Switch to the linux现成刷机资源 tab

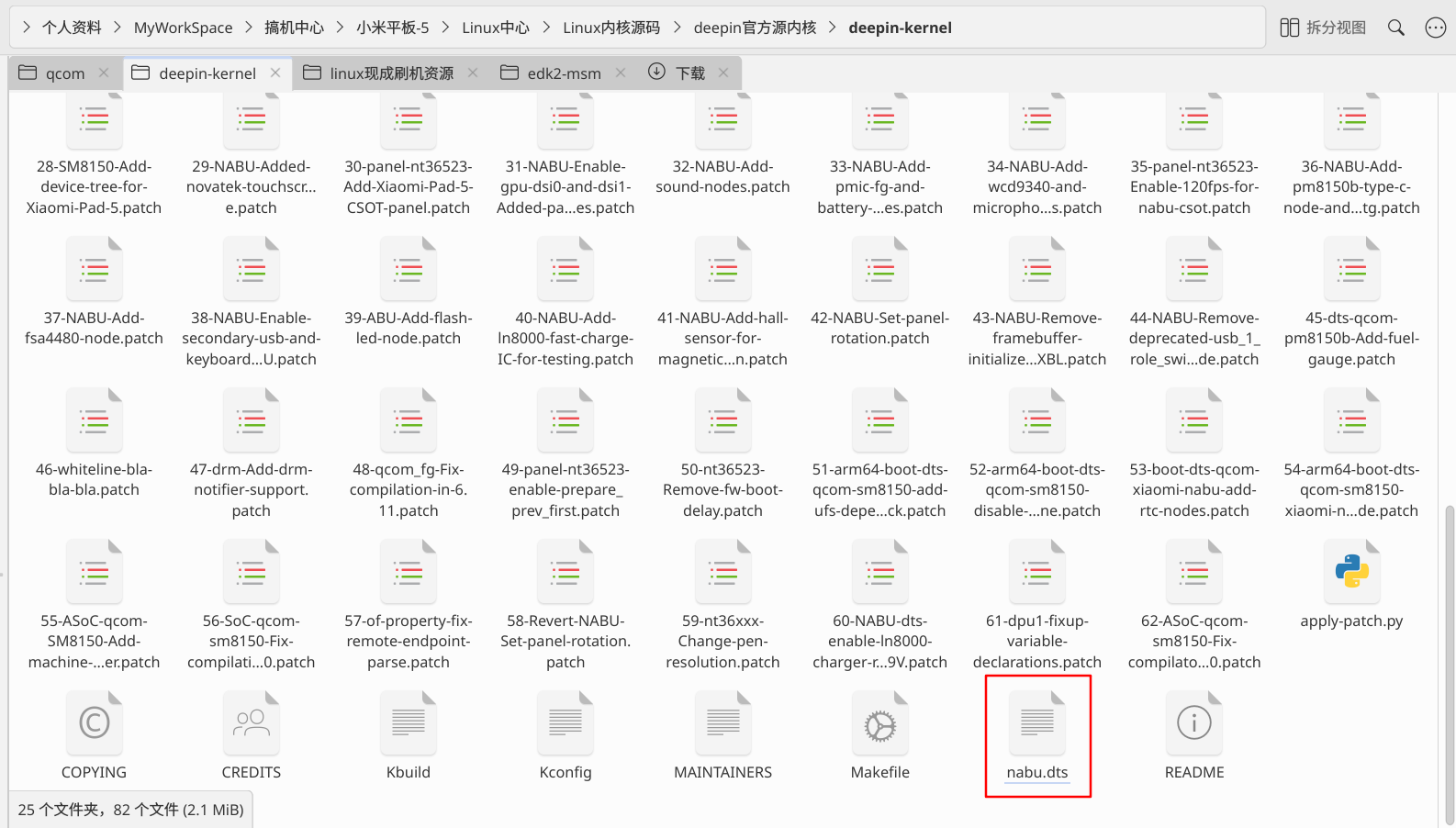click(x=391, y=73)
